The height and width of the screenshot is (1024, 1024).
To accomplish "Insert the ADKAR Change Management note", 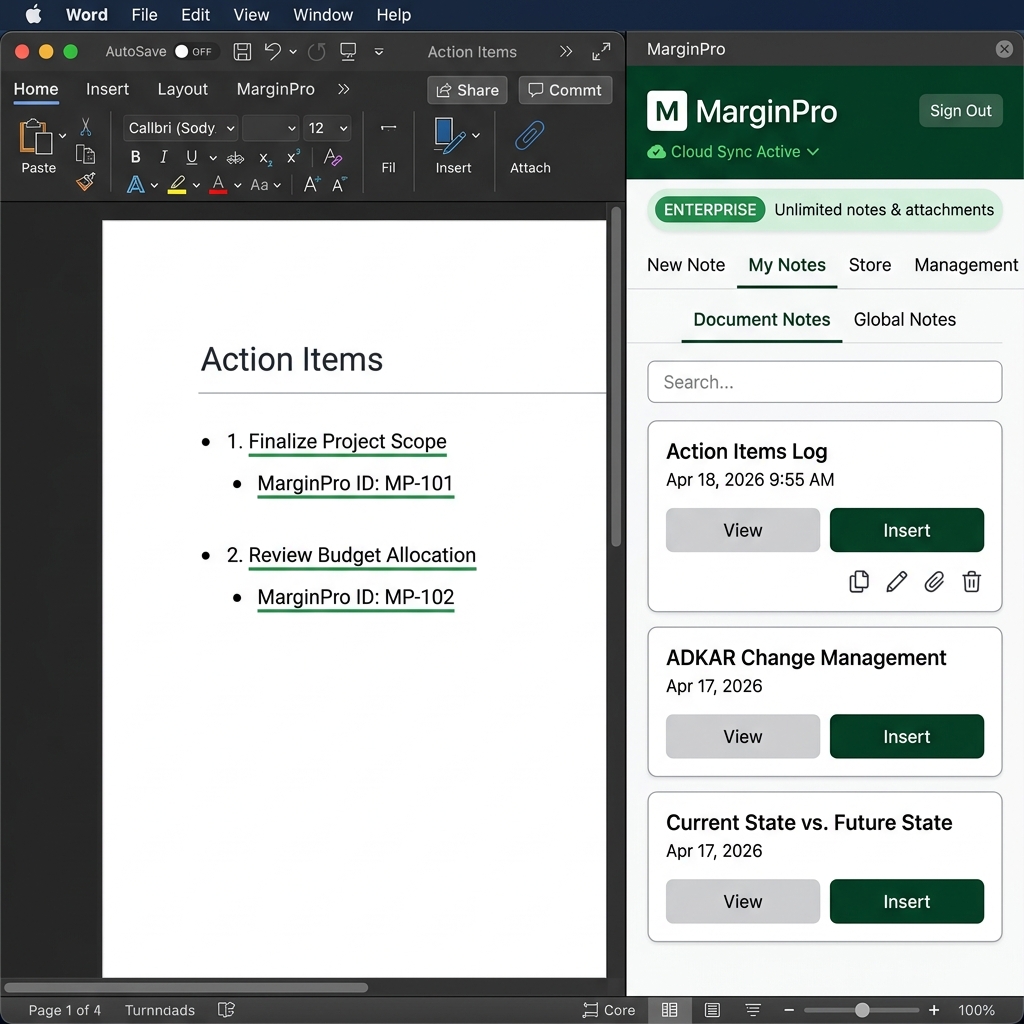I will coord(906,736).
